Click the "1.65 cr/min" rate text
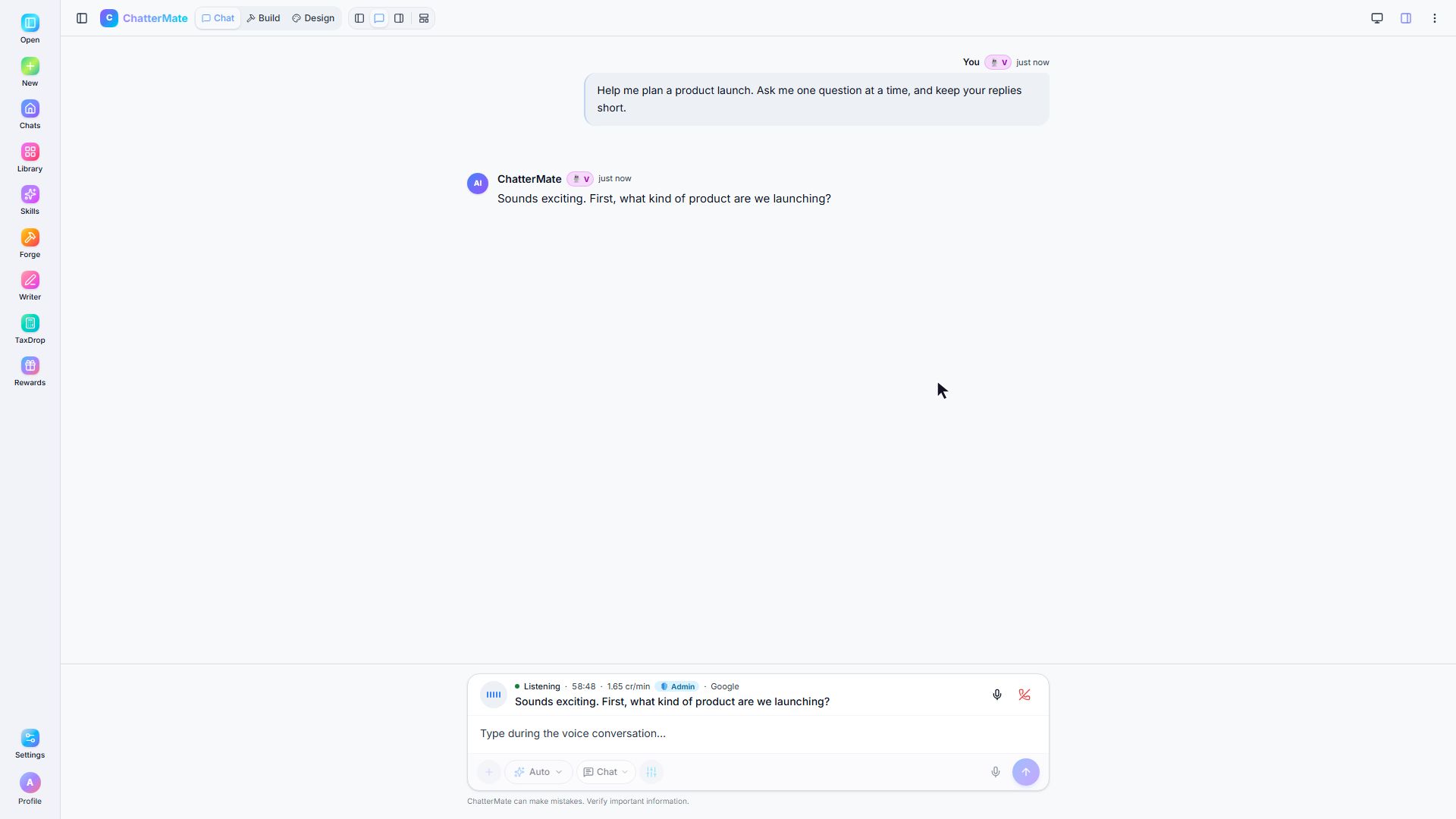Viewport: 1456px width, 819px height. (x=628, y=686)
